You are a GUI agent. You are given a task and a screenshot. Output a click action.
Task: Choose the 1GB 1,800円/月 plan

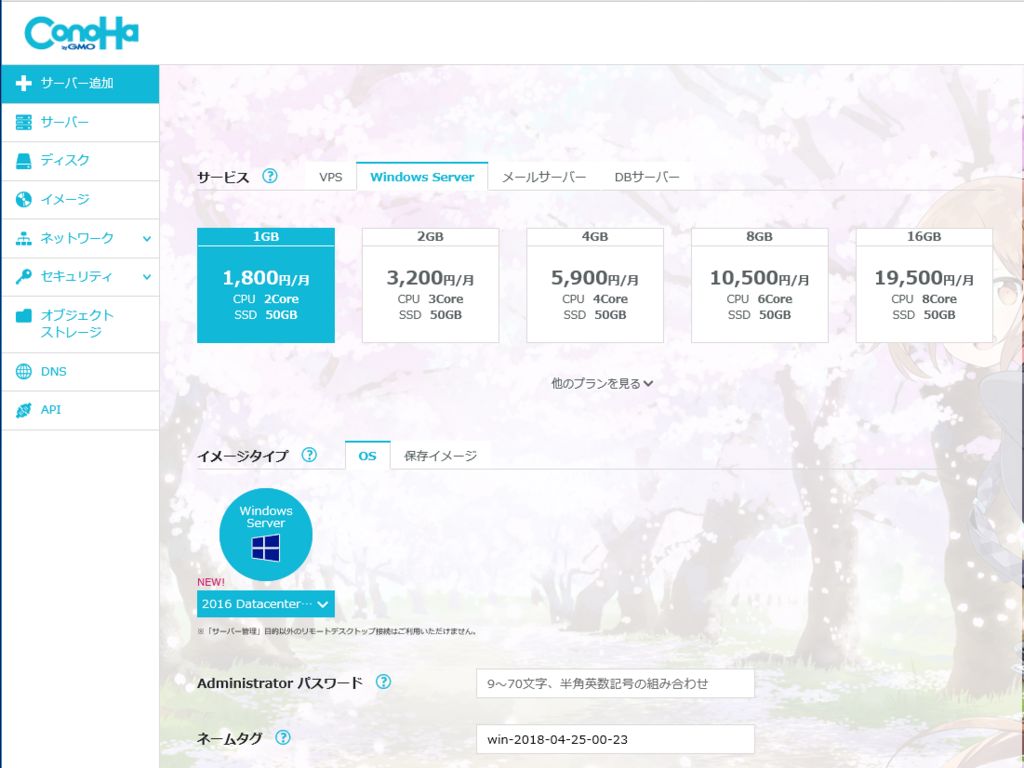266,285
